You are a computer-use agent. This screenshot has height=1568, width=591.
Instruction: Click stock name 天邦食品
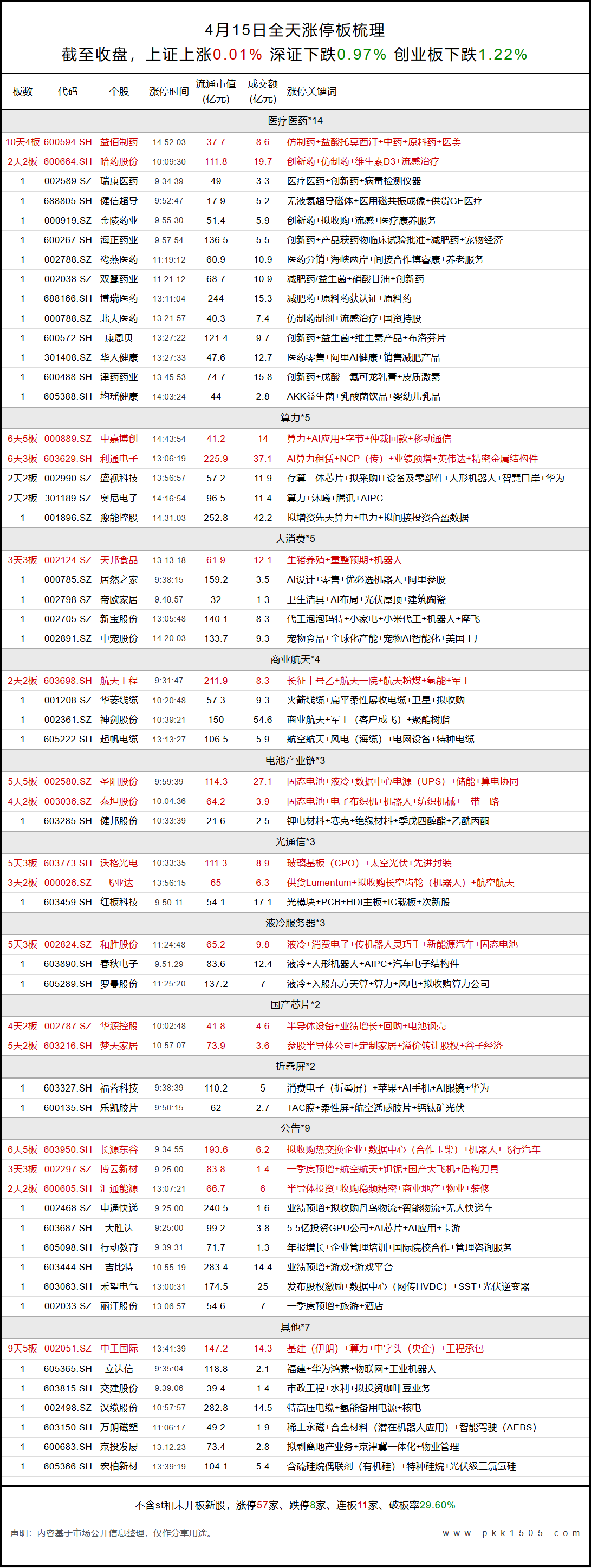tap(119, 560)
